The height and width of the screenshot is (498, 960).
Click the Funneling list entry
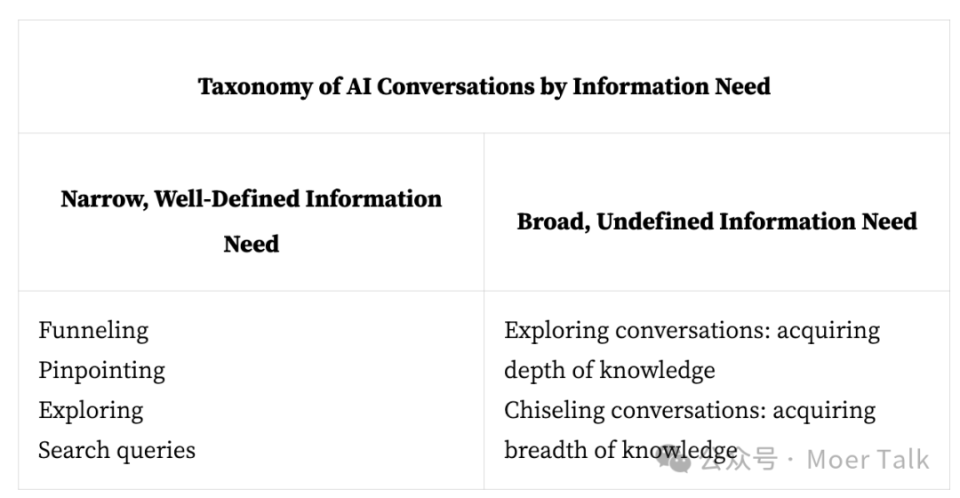pos(93,330)
